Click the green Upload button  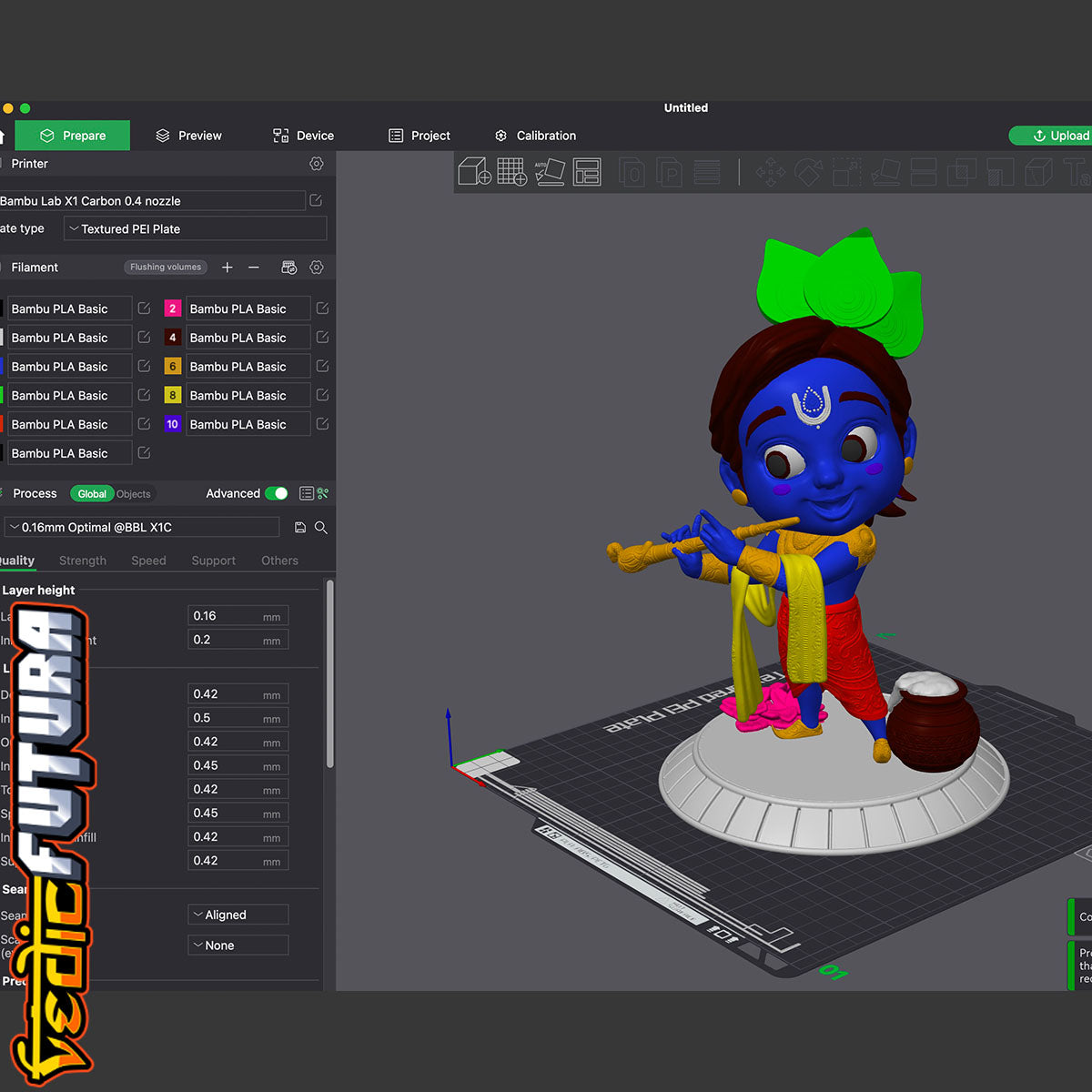coord(1056,136)
